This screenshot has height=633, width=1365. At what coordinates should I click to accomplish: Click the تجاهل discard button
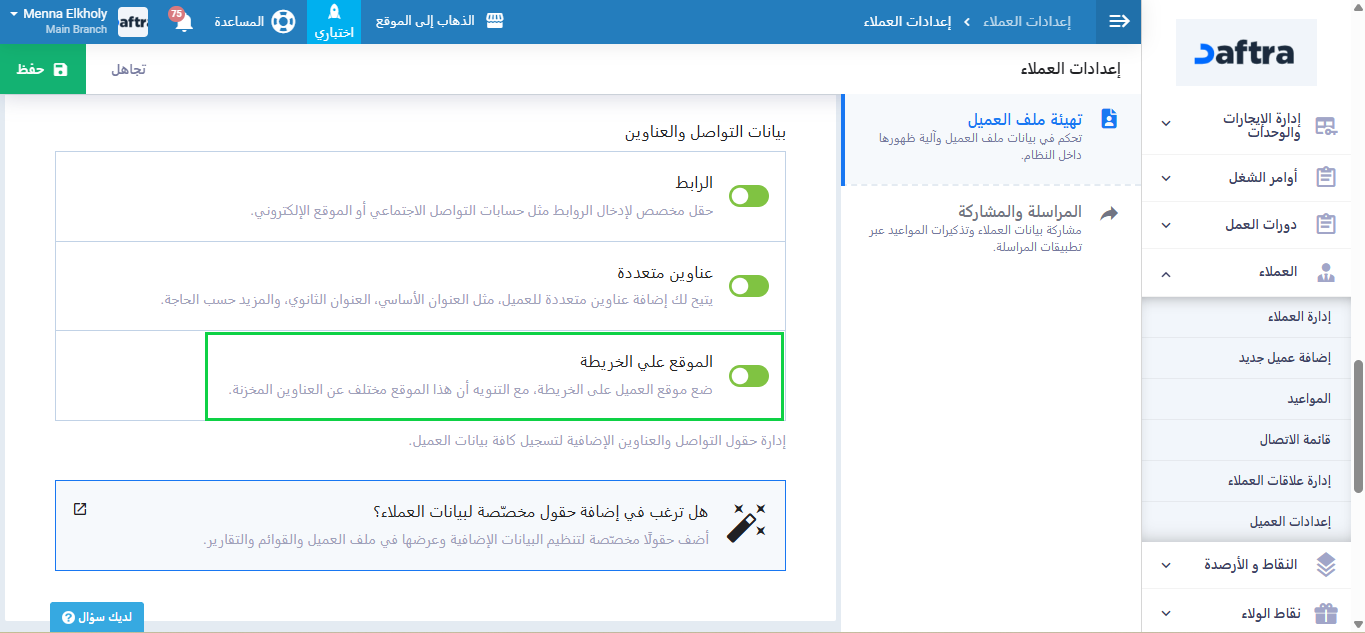pos(128,69)
